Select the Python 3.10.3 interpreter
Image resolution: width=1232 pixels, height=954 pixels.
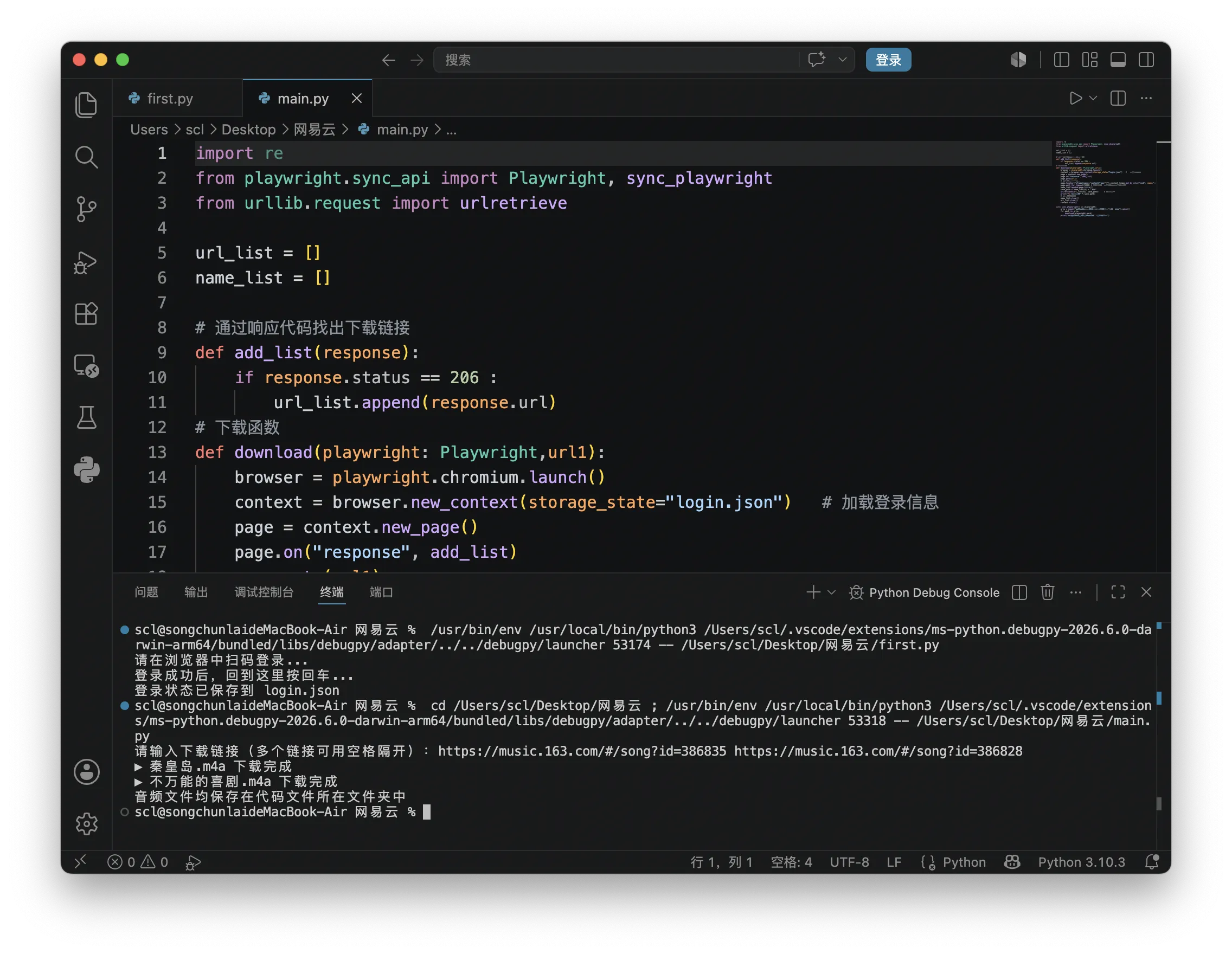[1081, 861]
